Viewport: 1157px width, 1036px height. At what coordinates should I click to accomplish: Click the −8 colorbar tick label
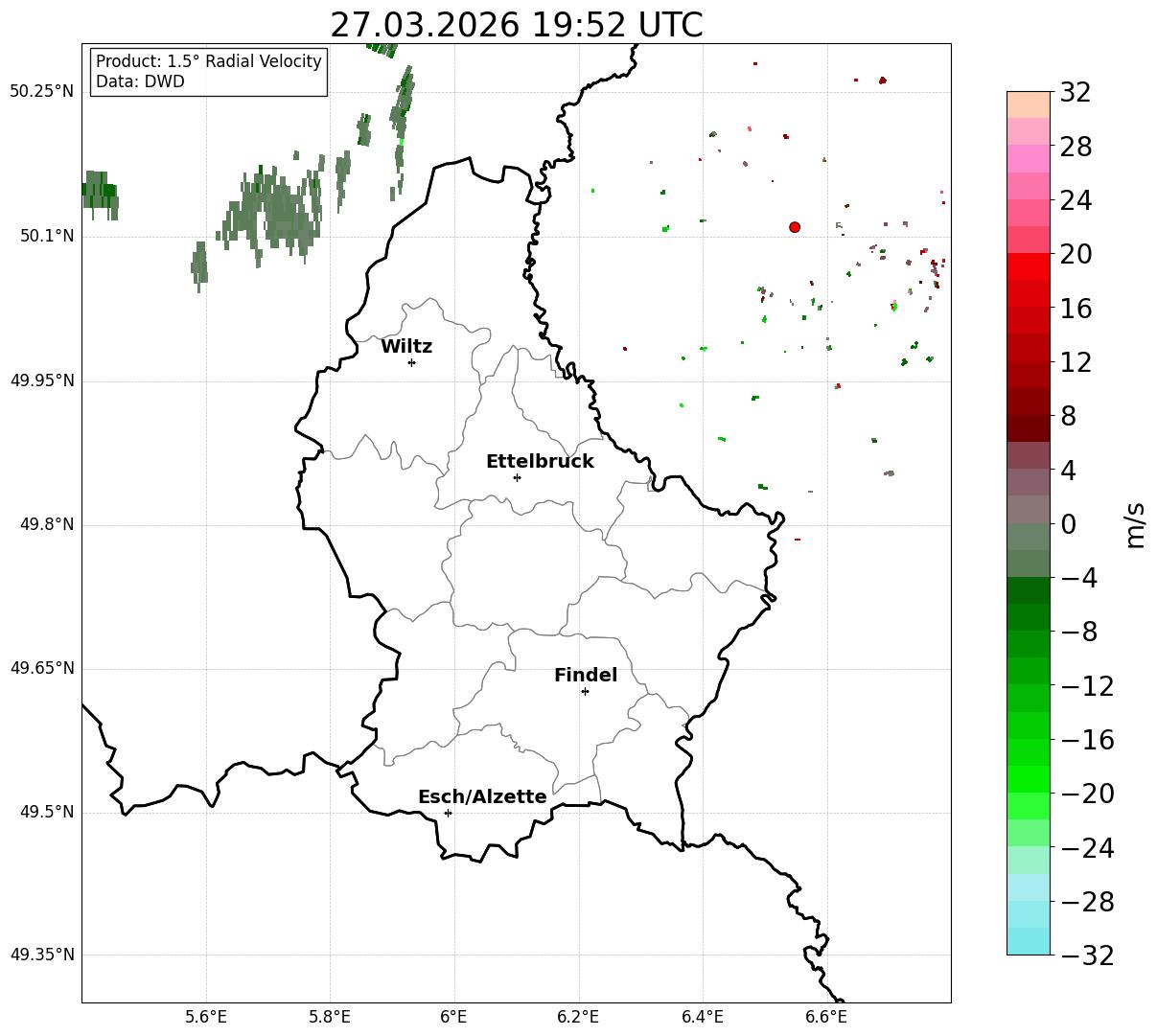pos(1078,633)
